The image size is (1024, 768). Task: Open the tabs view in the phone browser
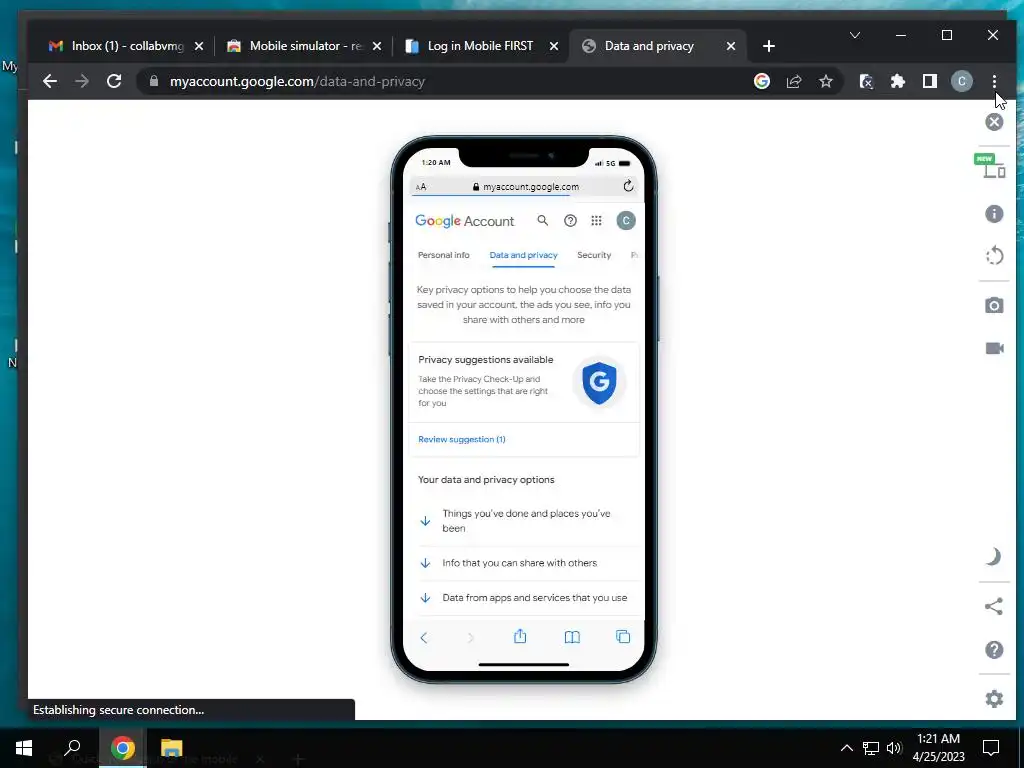623,637
